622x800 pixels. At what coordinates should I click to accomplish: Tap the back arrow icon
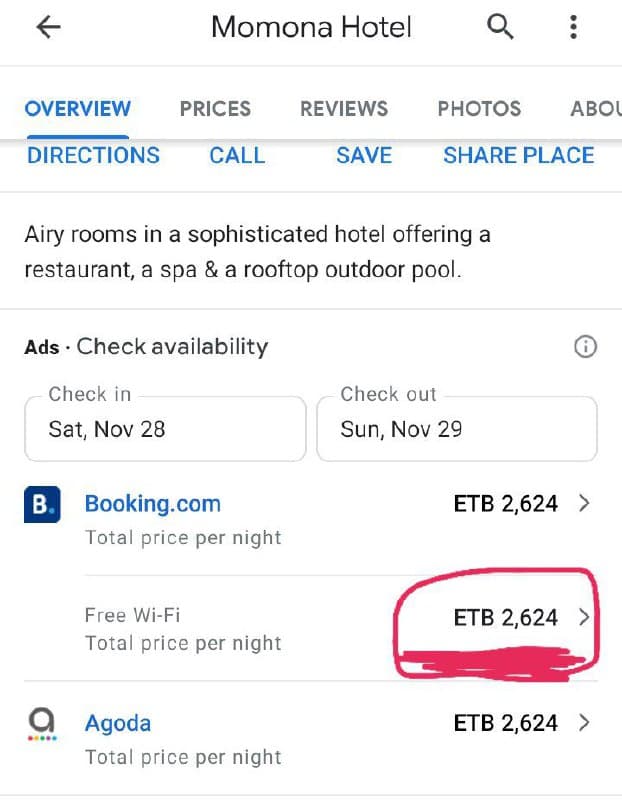pos(48,27)
